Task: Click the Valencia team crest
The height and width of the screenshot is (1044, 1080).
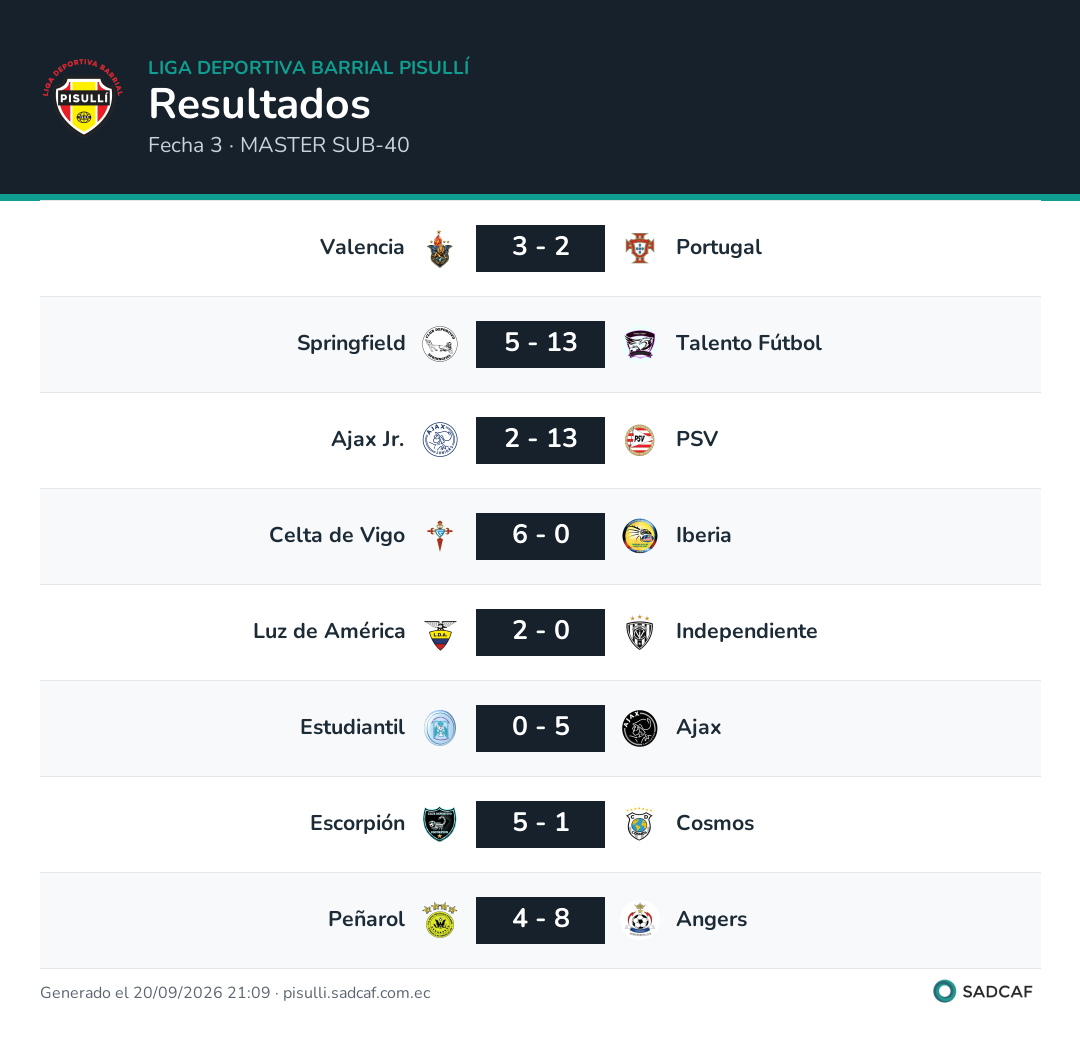Action: pos(439,249)
